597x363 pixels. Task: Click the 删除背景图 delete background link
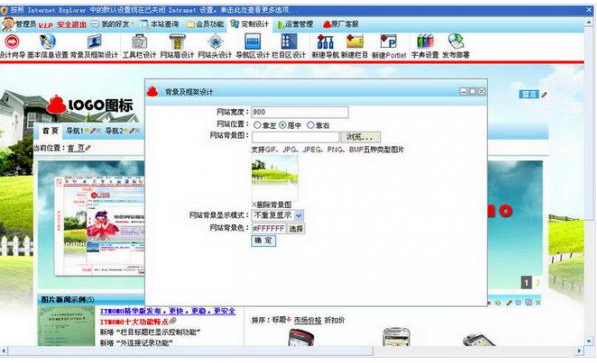point(271,205)
